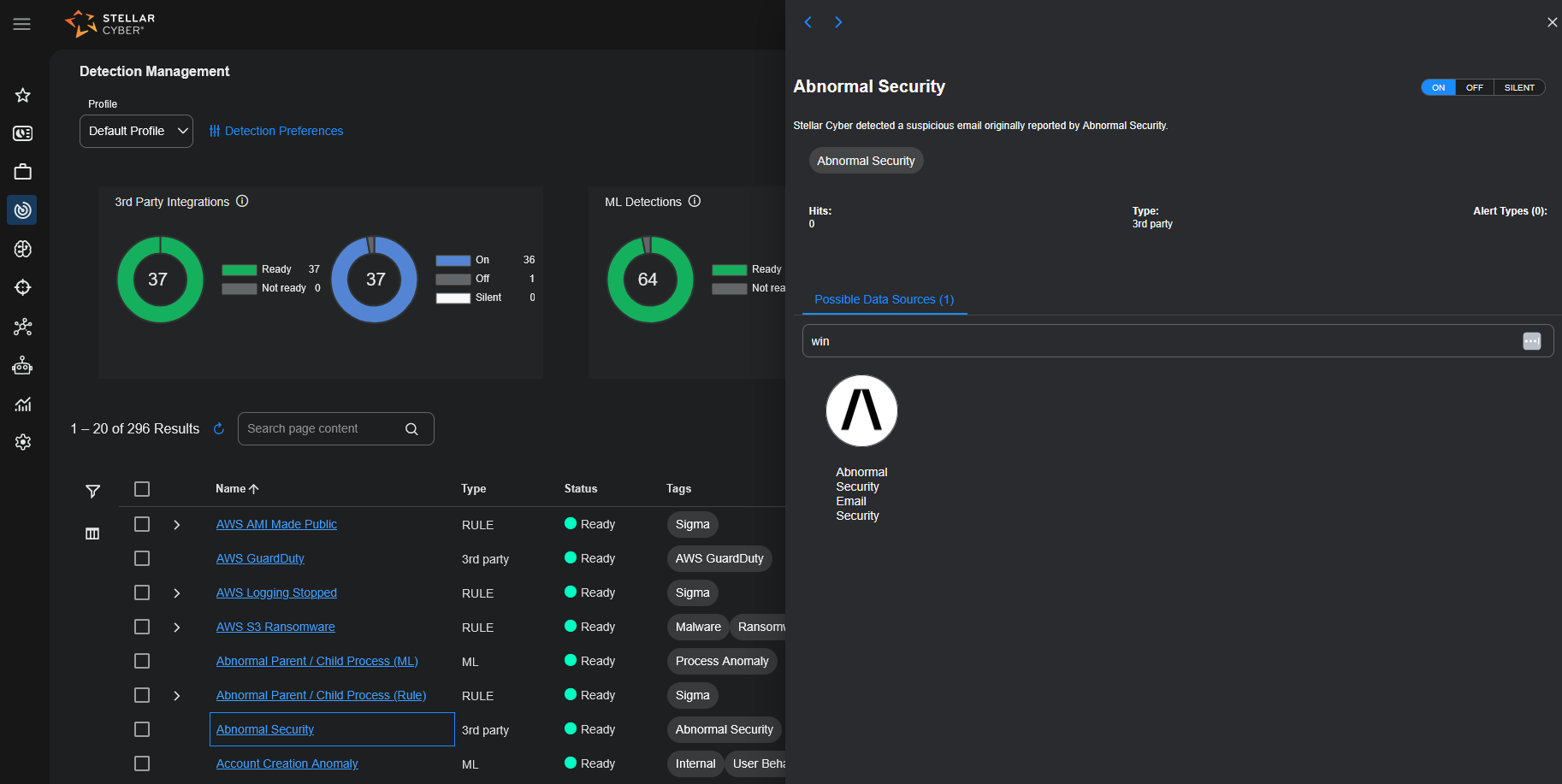Open the AWS AMI Made Public link
1562x784 pixels.
(276, 524)
